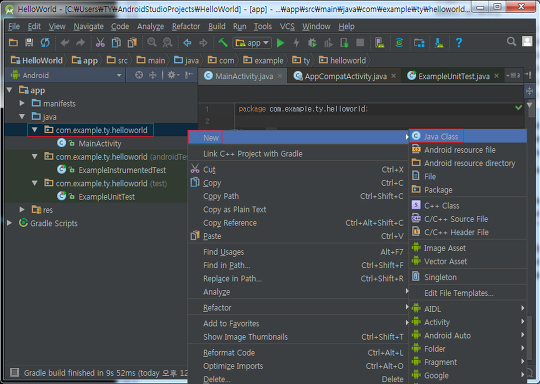Choose Android resource file

click(x=468, y=150)
